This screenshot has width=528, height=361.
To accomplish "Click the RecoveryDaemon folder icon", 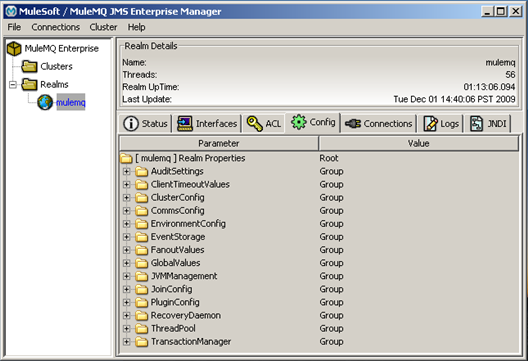I will point(141,316).
